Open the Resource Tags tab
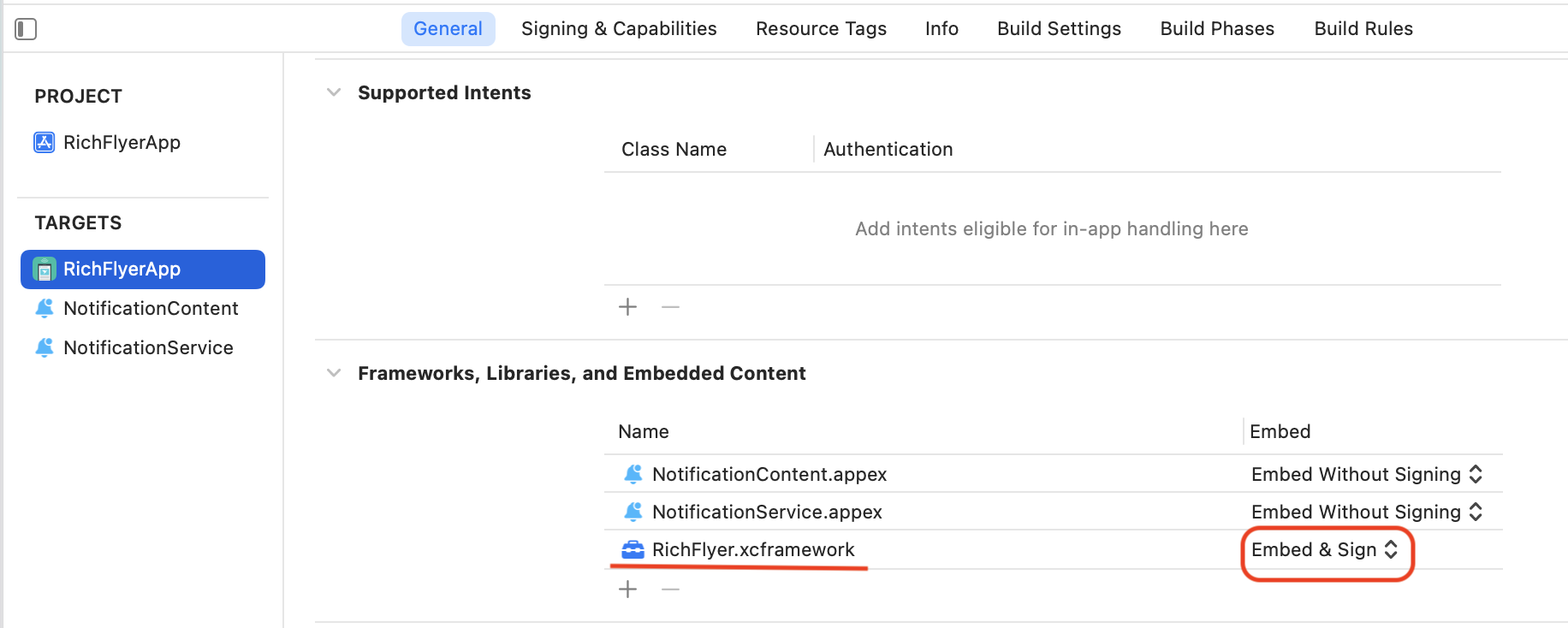The image size is (1568, 628). [822, 29]
